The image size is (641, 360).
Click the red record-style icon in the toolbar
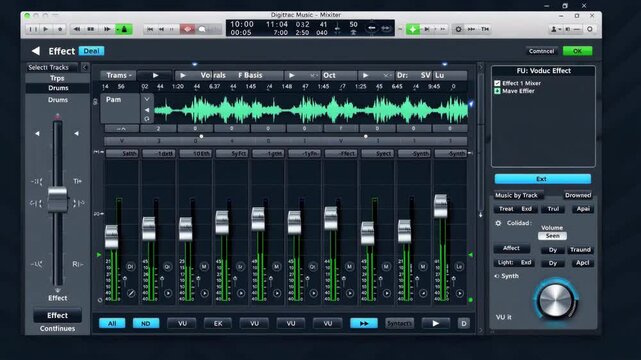(x=187, y=29)
